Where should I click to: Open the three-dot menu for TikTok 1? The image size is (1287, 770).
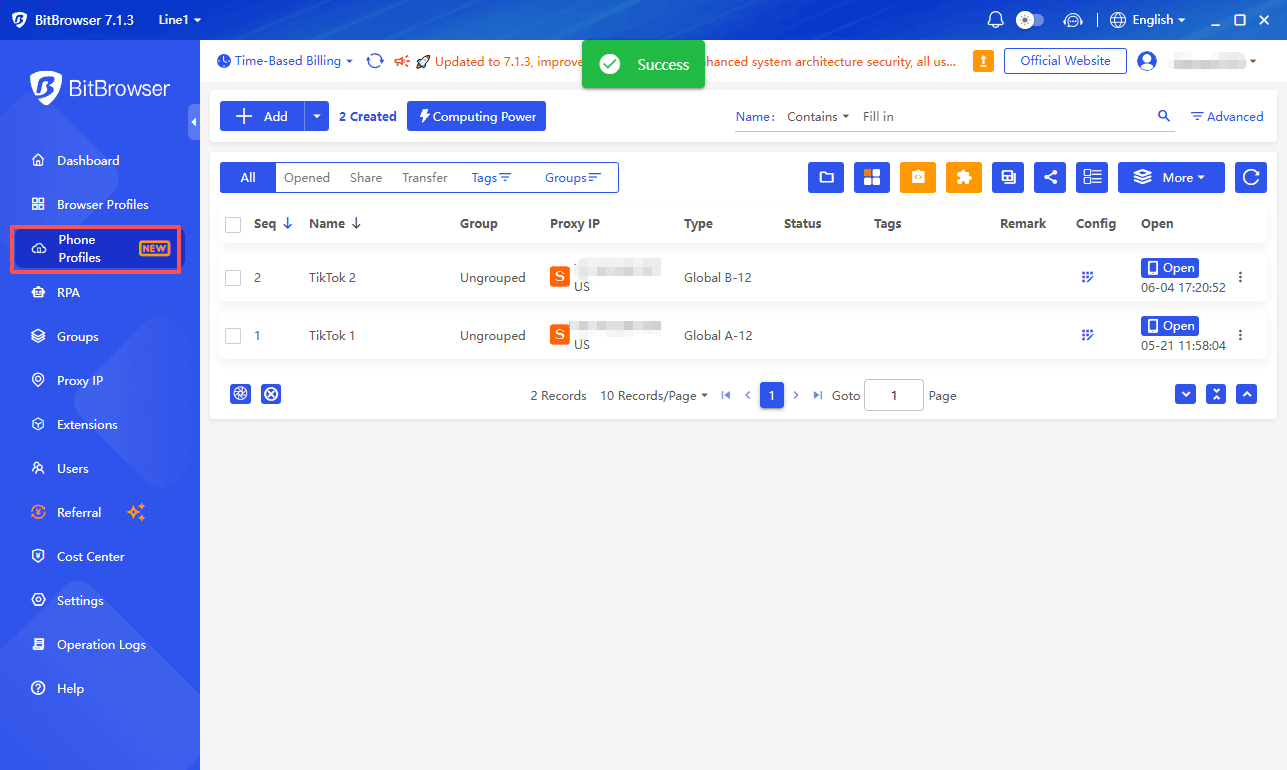click(x=1241, y=335)
